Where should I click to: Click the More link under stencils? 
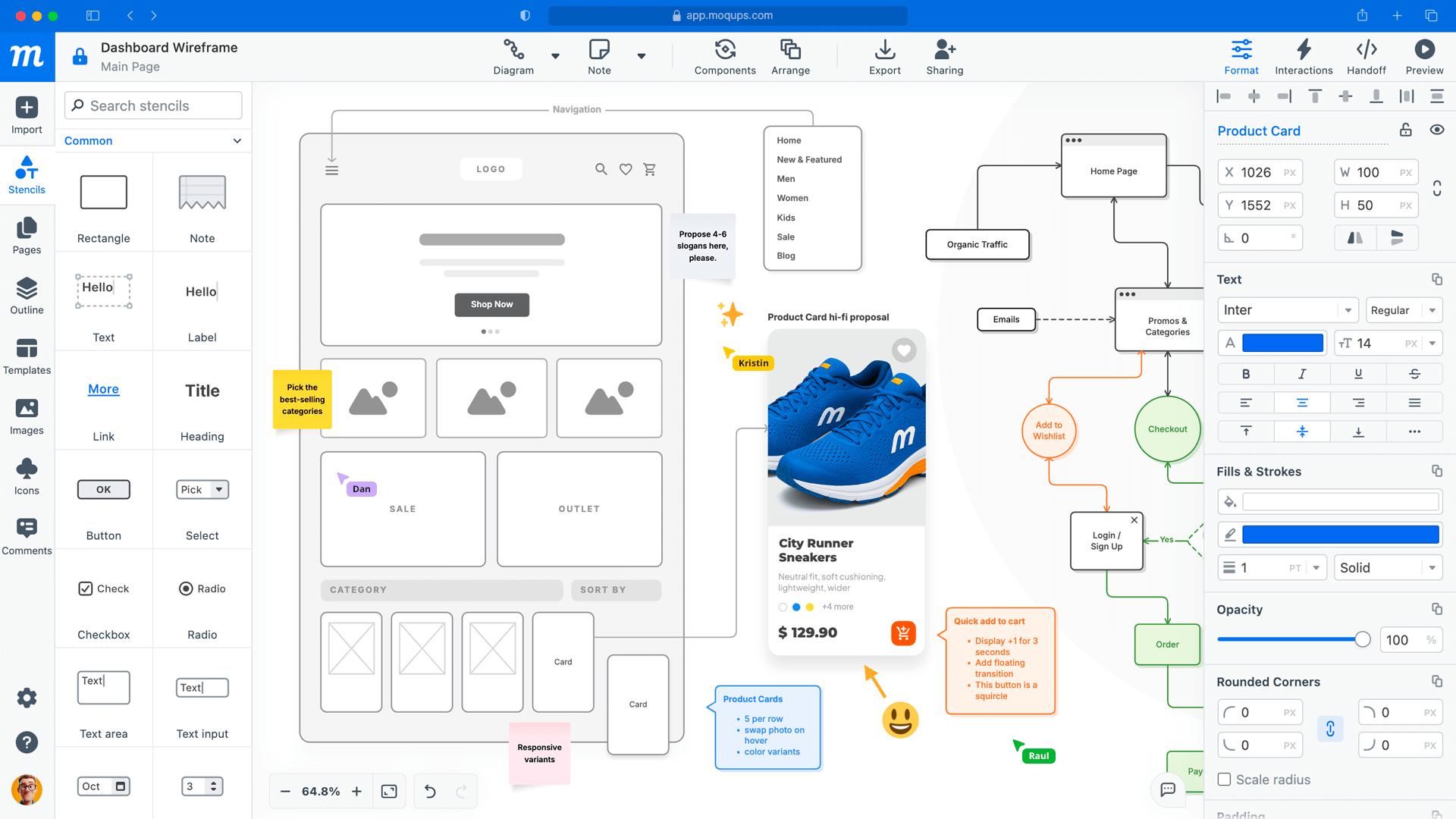point(103,389)
